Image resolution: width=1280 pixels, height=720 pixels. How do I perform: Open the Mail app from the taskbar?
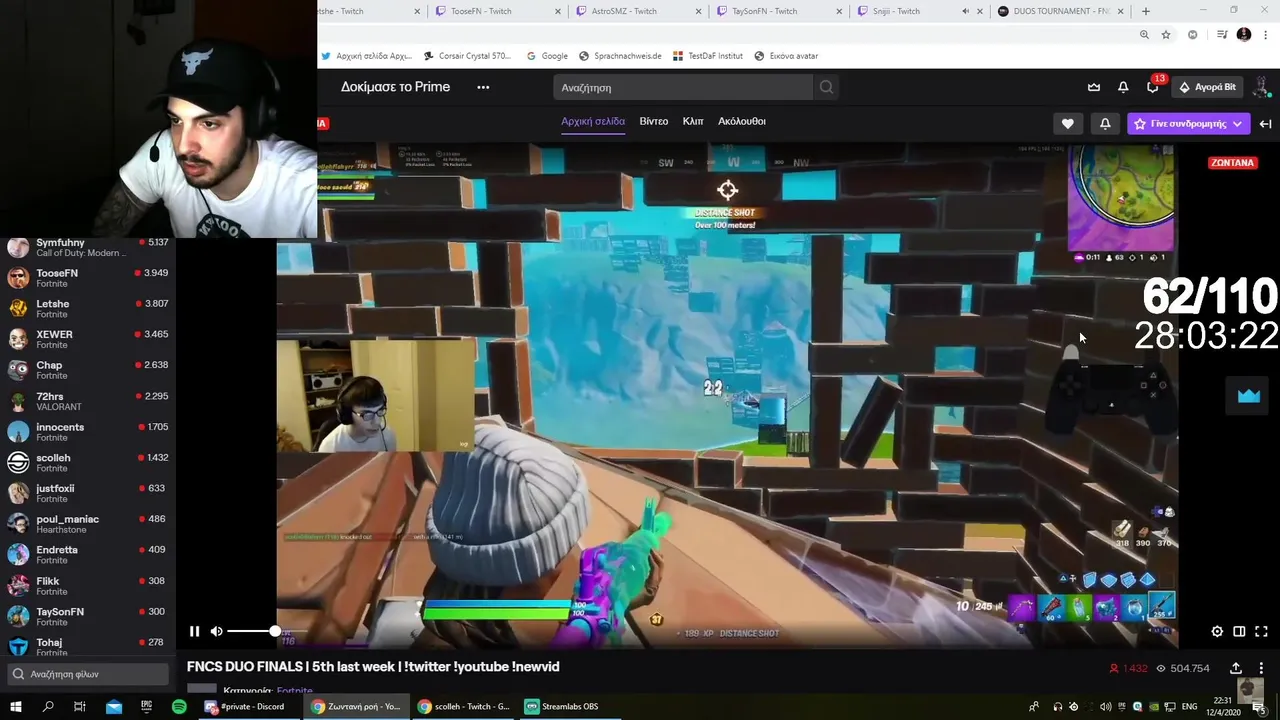[x=114, y=706]
